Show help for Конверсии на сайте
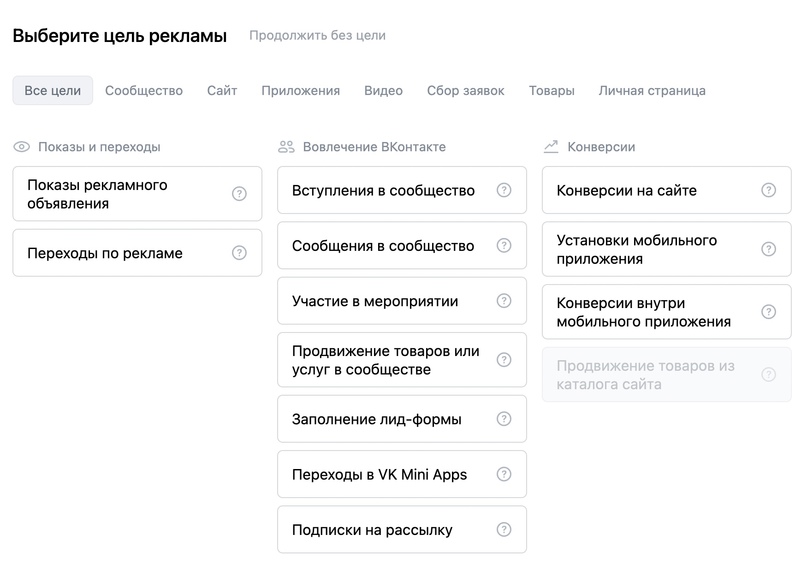 click(768, 190)
